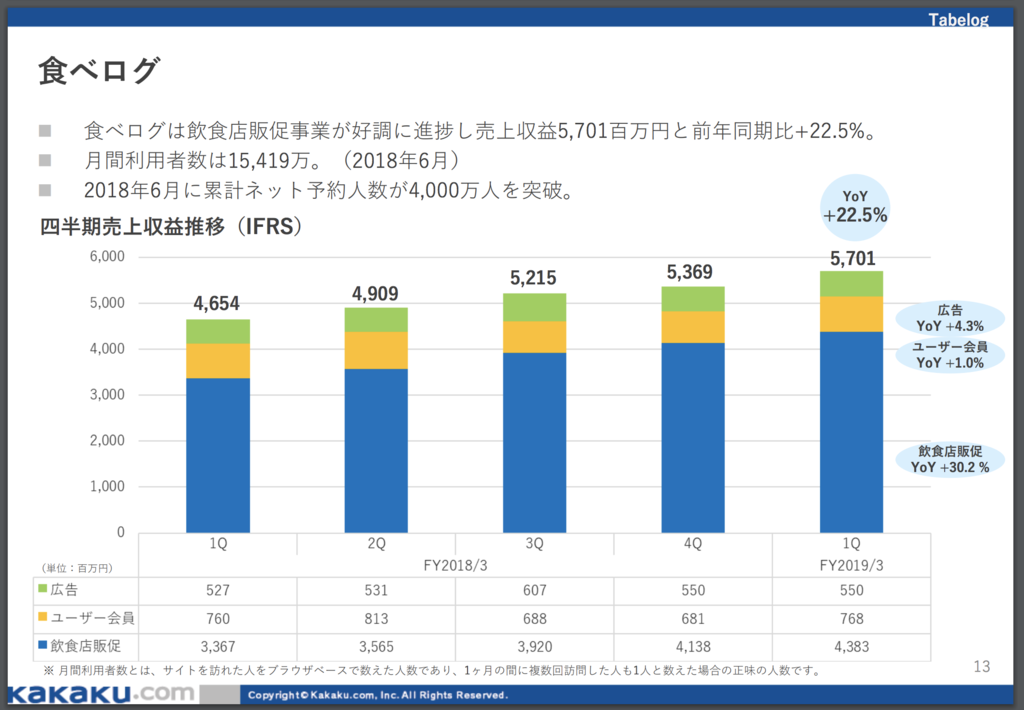Click the page number 13
This screenshot has width=1024, height=710.
tap(982, 667)
